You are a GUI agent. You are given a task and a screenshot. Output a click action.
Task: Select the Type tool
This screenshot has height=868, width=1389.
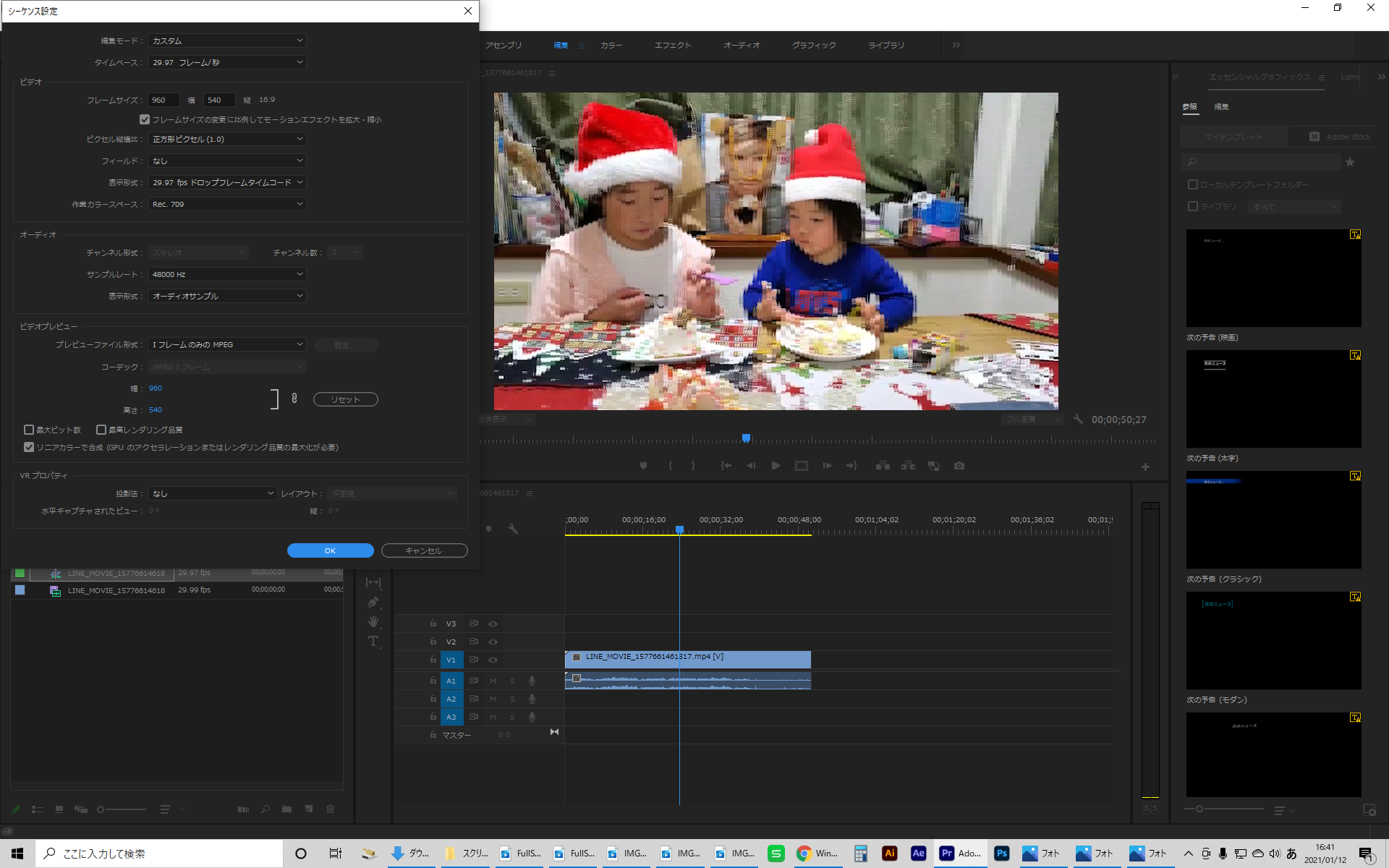[x=373, y=641]
